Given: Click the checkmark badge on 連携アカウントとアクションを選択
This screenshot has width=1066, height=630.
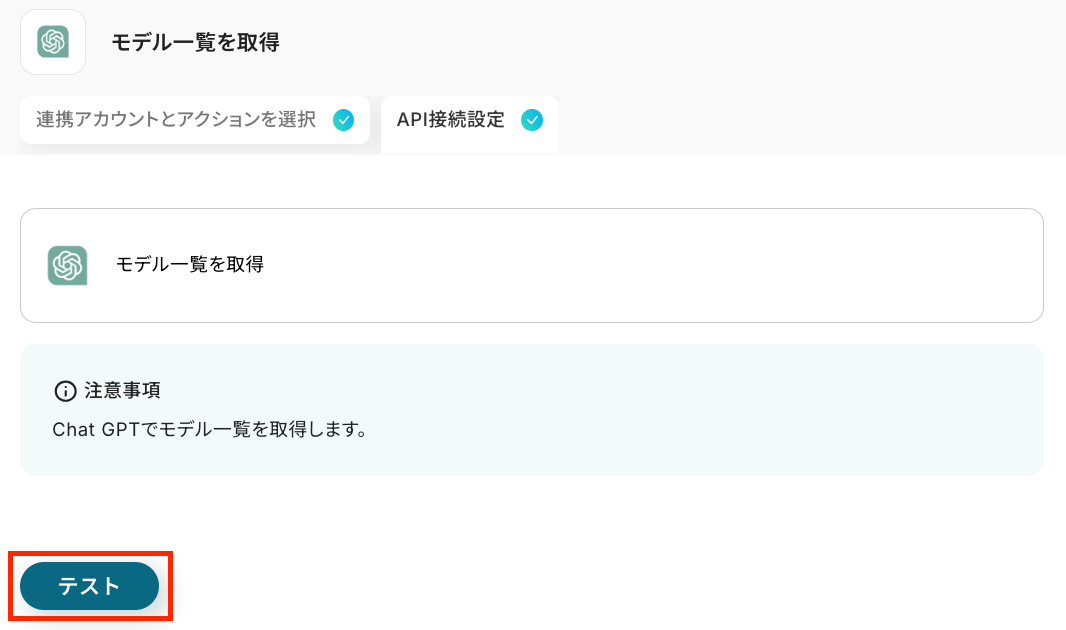Looking at the screenshot, I should click(x=343, y=120).
